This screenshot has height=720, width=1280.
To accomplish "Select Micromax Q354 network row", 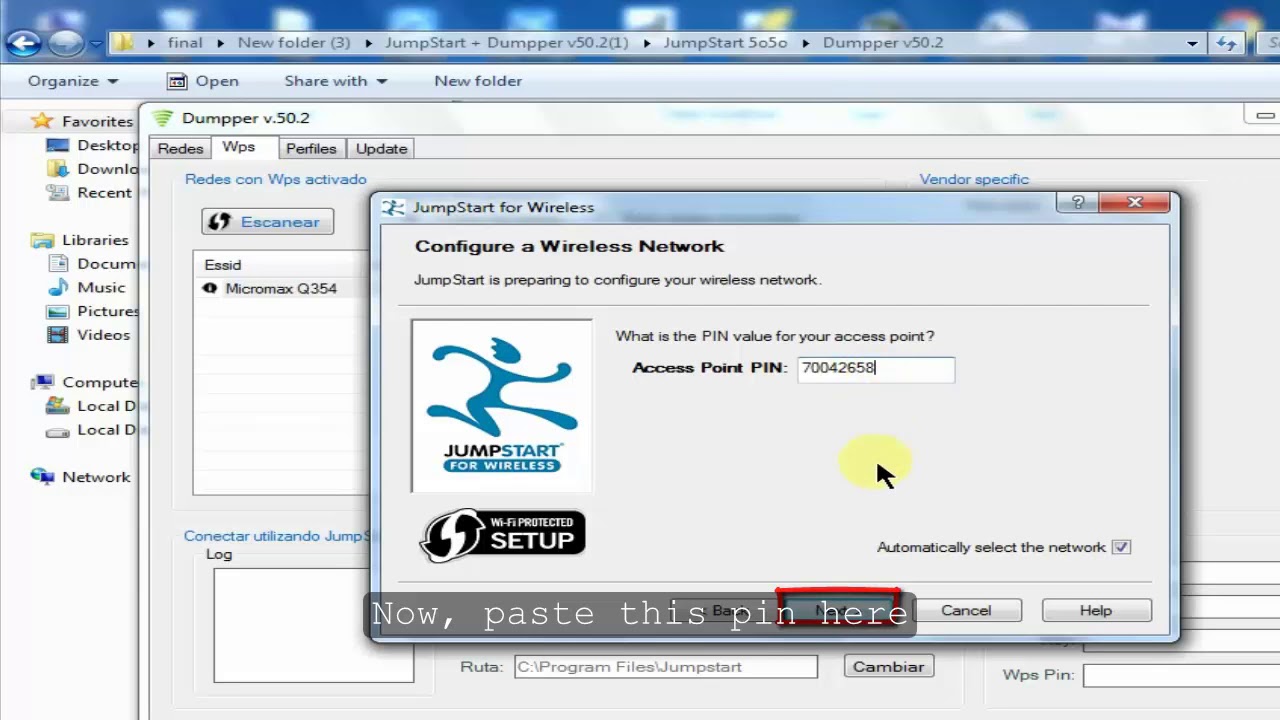I will [x=281, y=288].
